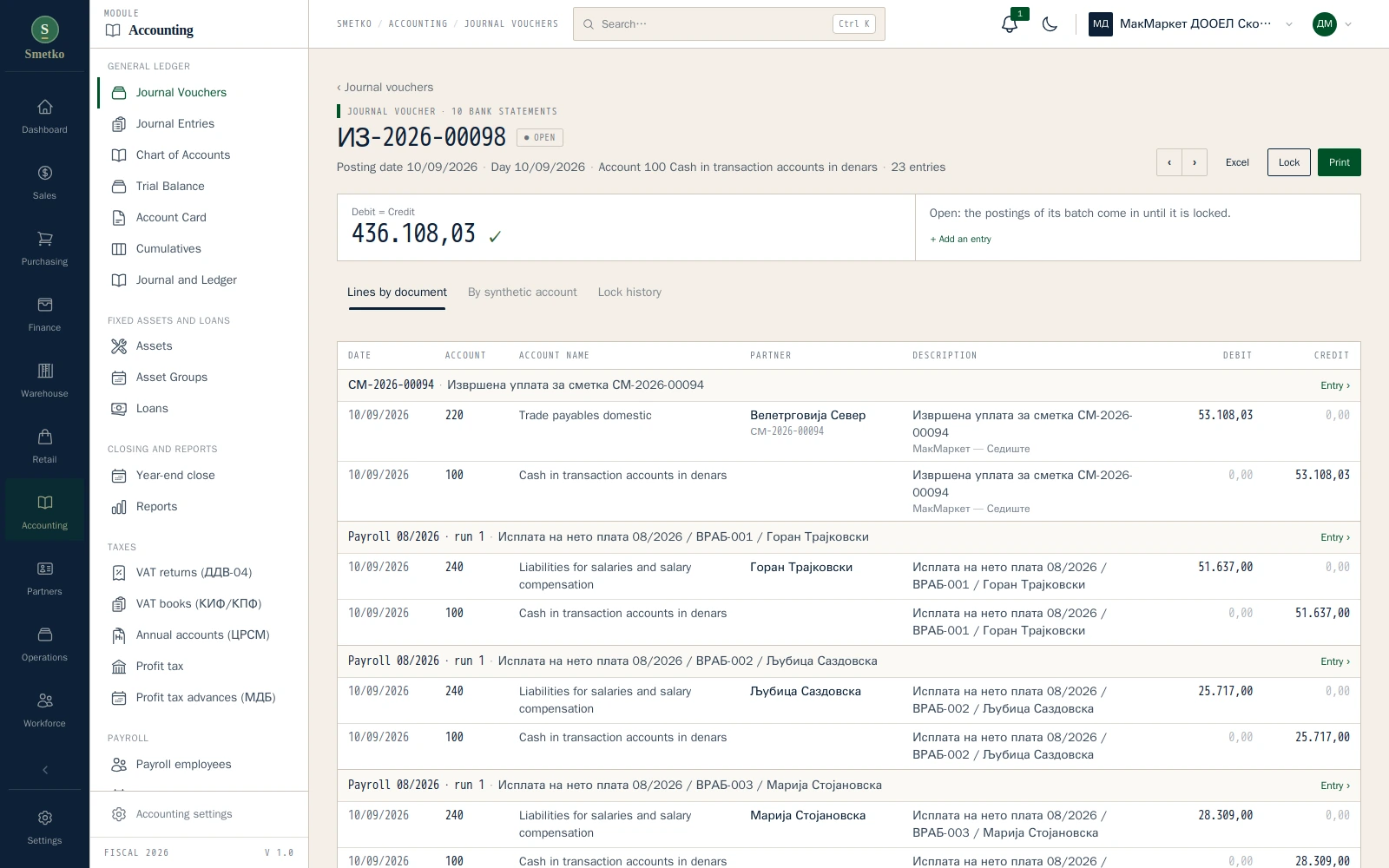The image size is (1389, 868).
Task: Open the company selector dropdown
Action: (1191, 24)
